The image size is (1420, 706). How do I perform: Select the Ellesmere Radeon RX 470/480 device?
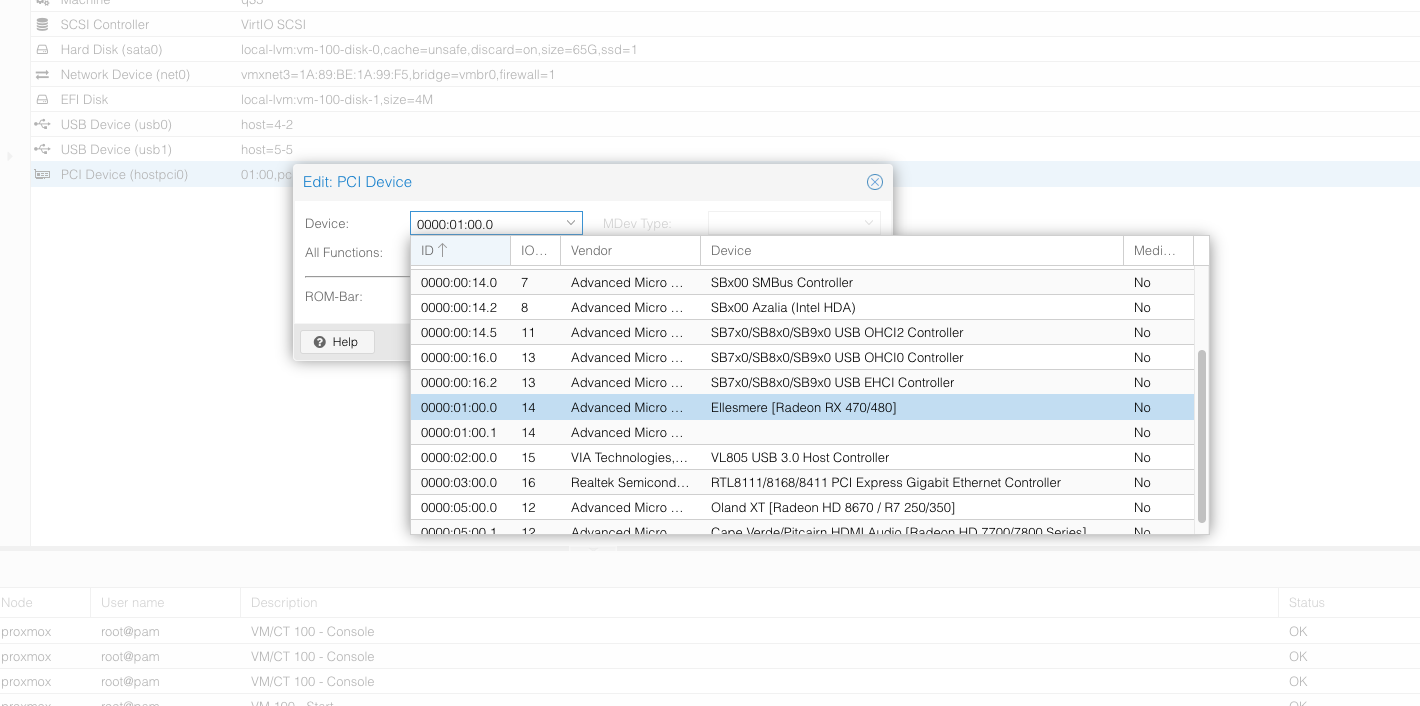(802, 408)
